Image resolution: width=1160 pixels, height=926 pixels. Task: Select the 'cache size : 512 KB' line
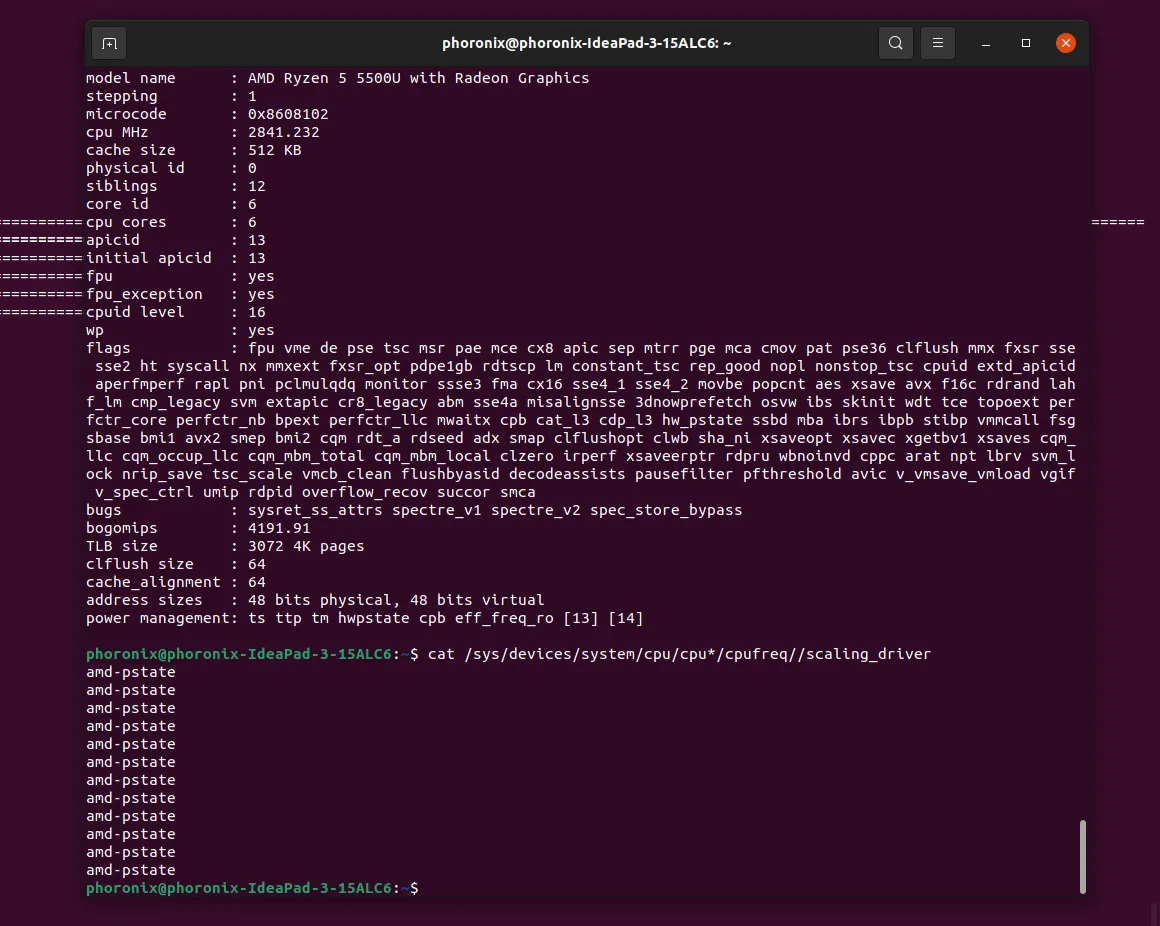pyautogui.click(x=194, y=150)
